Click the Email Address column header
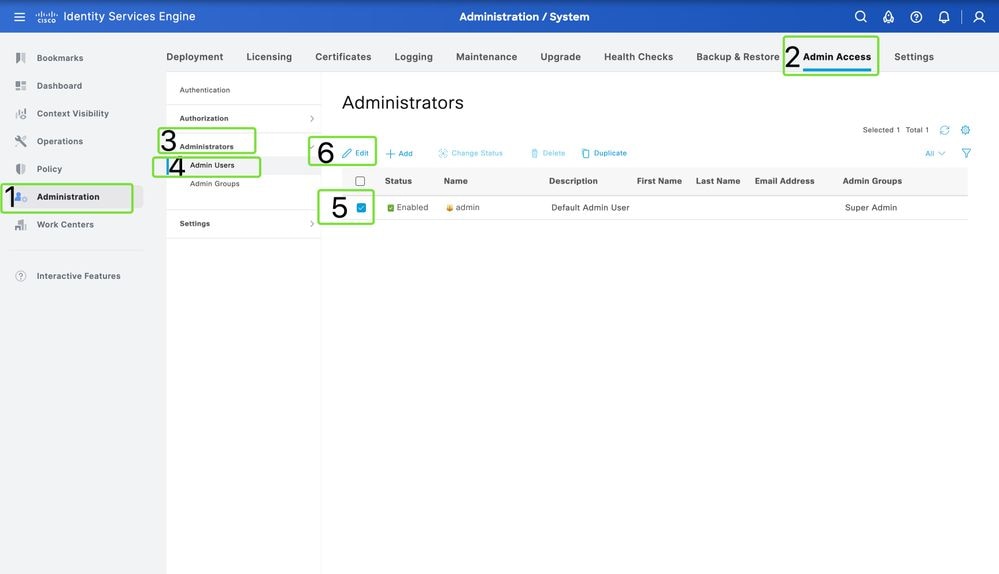Viewport: 999px width, 574px height. (x=784, y=181)
